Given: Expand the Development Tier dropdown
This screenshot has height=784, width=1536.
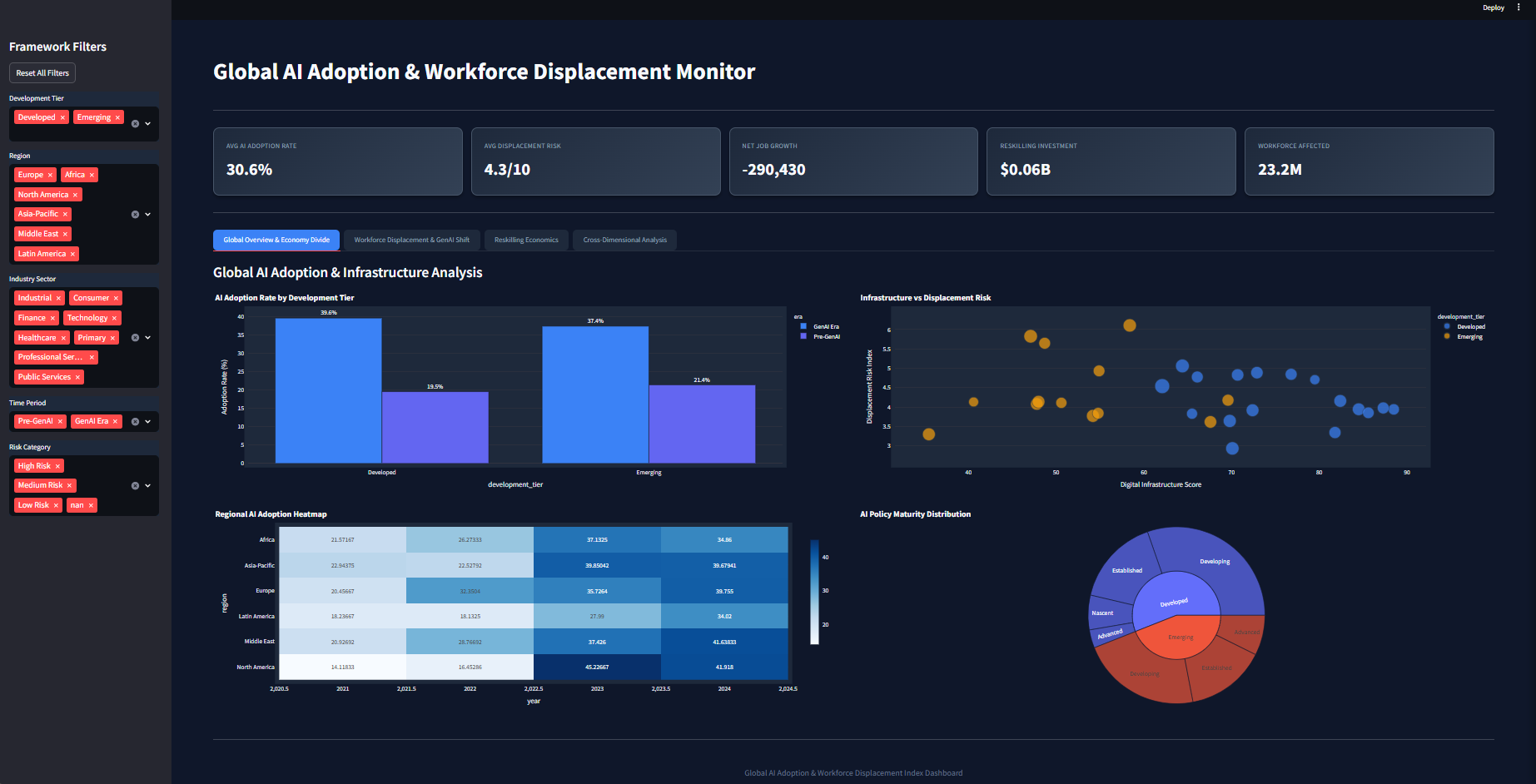Looking at the screenshot, I should (x=148, y=124).
